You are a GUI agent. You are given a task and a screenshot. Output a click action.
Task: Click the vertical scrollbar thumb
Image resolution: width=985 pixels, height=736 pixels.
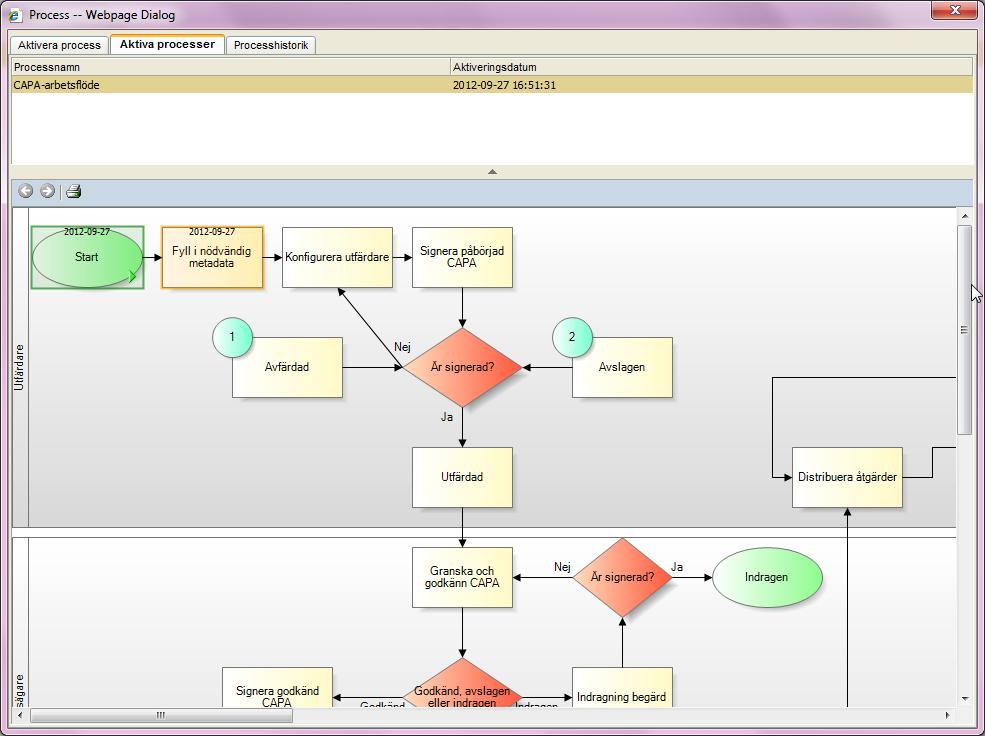(x=964, y=330)
